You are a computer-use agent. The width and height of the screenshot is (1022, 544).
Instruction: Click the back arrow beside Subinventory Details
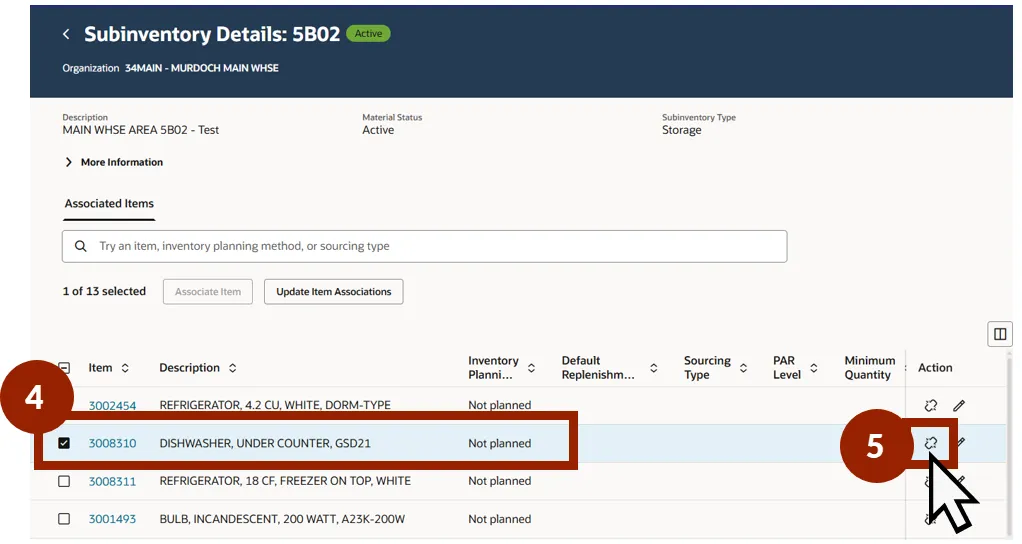[66, 34]
